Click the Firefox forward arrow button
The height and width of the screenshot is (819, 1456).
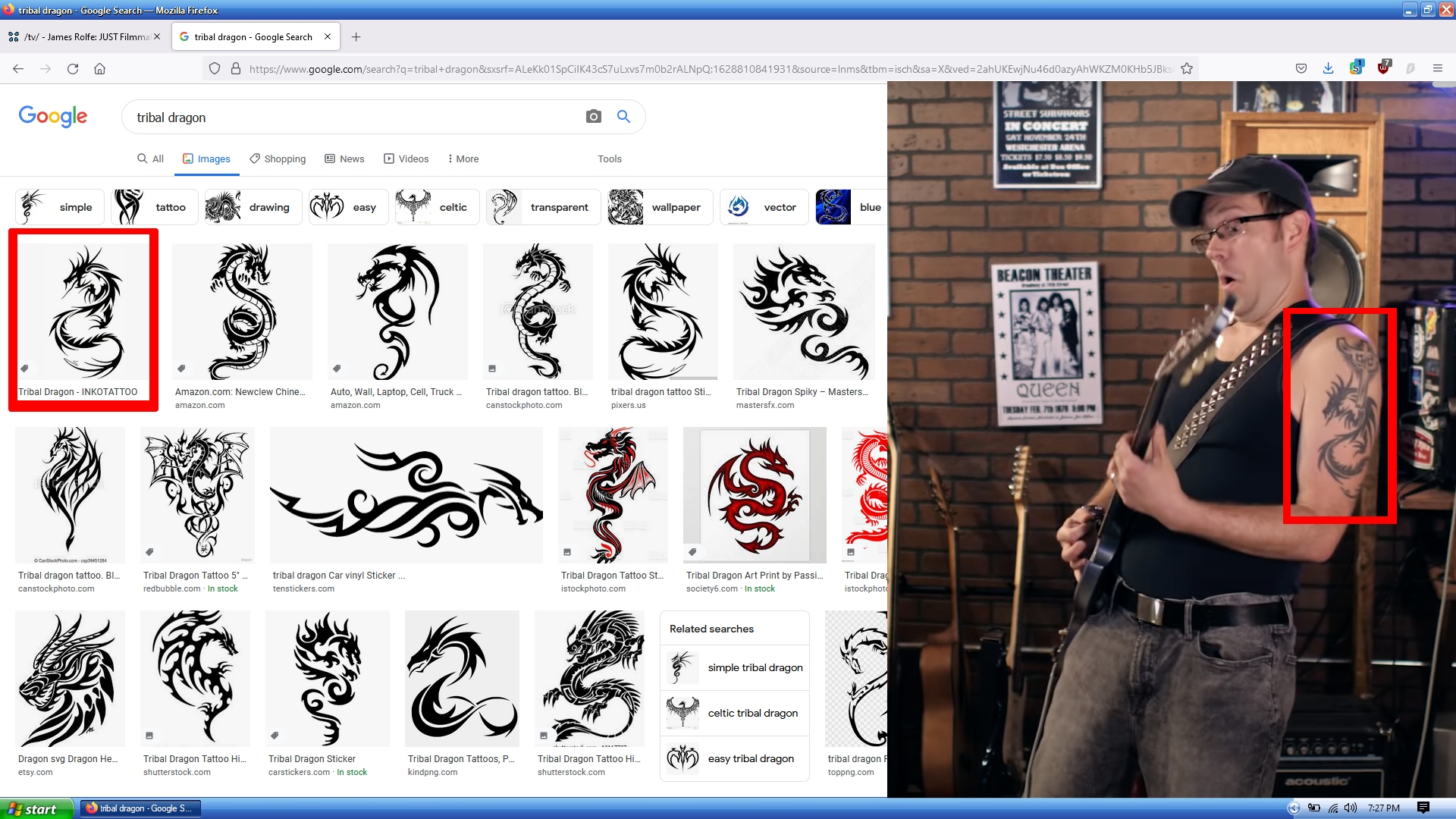click(45, 69)
